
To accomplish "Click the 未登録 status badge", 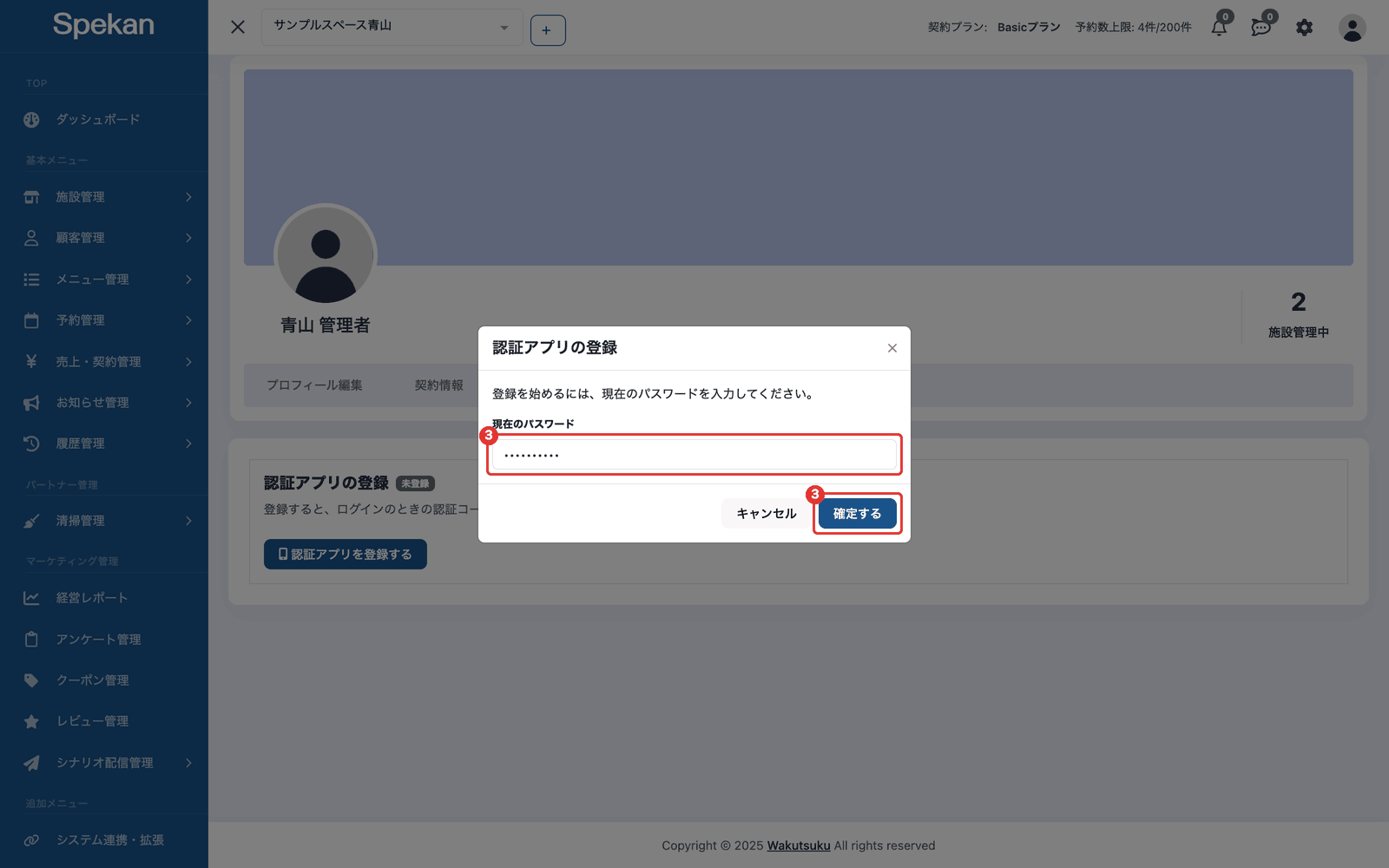I will (415, 483).
